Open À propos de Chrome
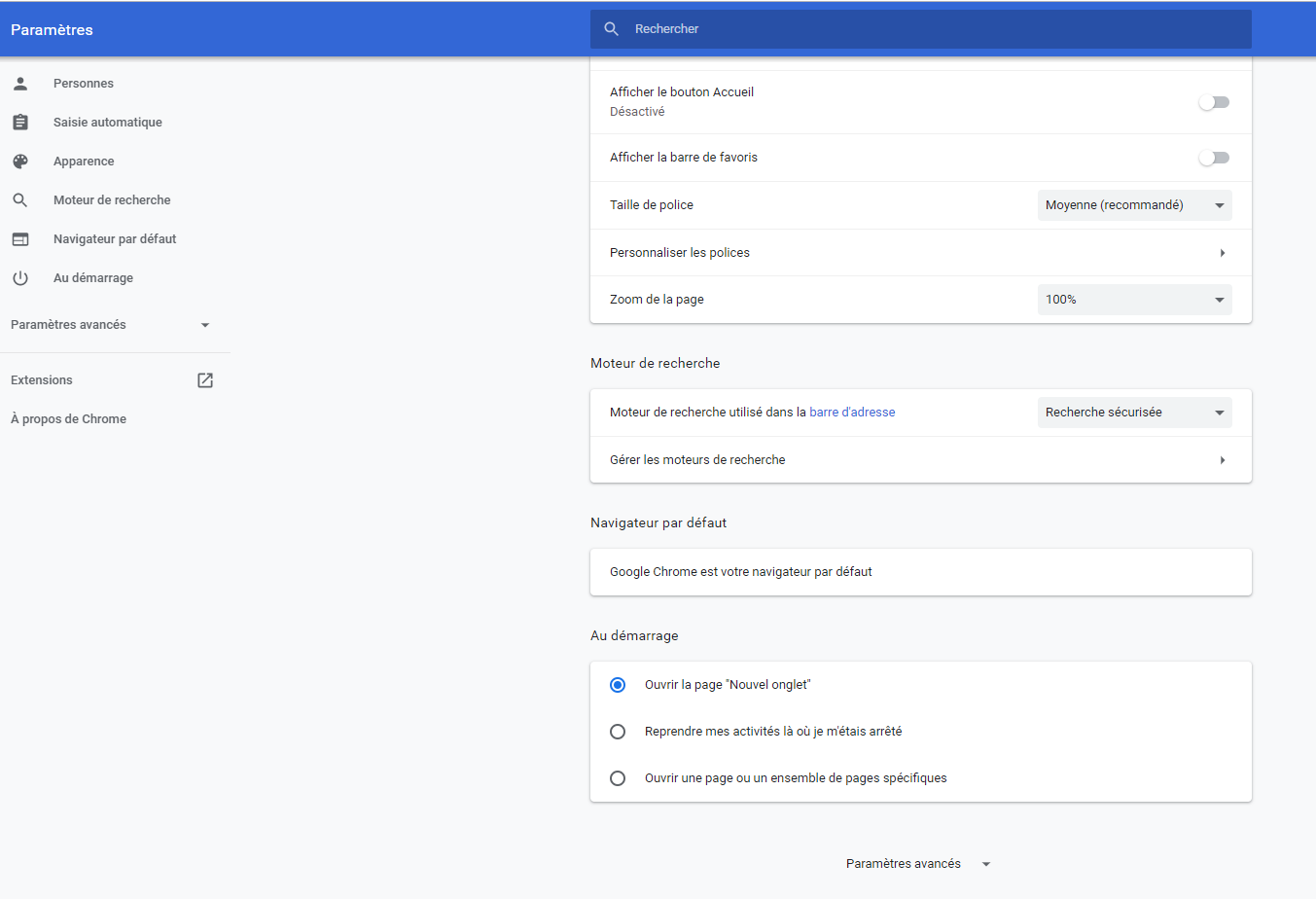Screen dimensions: 1316x899 coord(68,419)
